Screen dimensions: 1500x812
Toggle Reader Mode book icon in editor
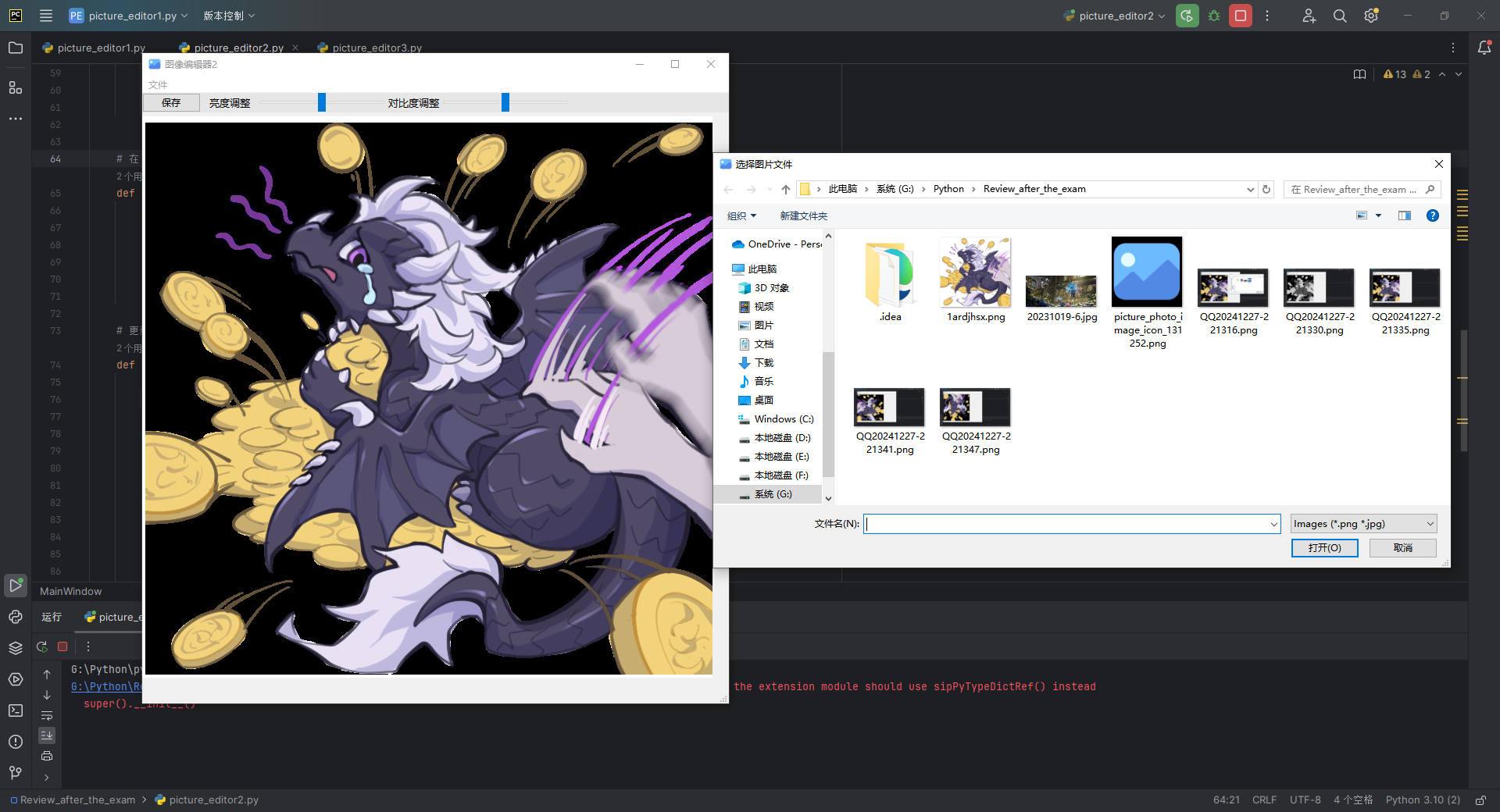[x=1360, y=74]
